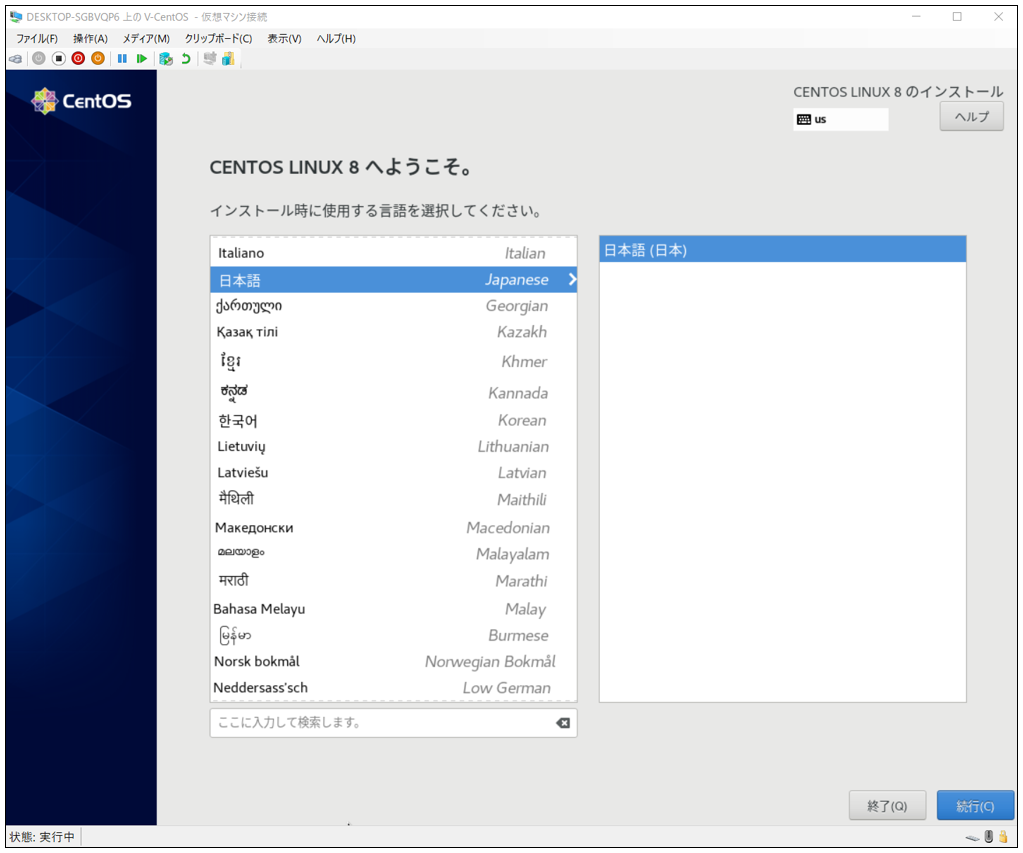Select the Marathi language row
This screenshot has width=1023, height=853.
393,581
